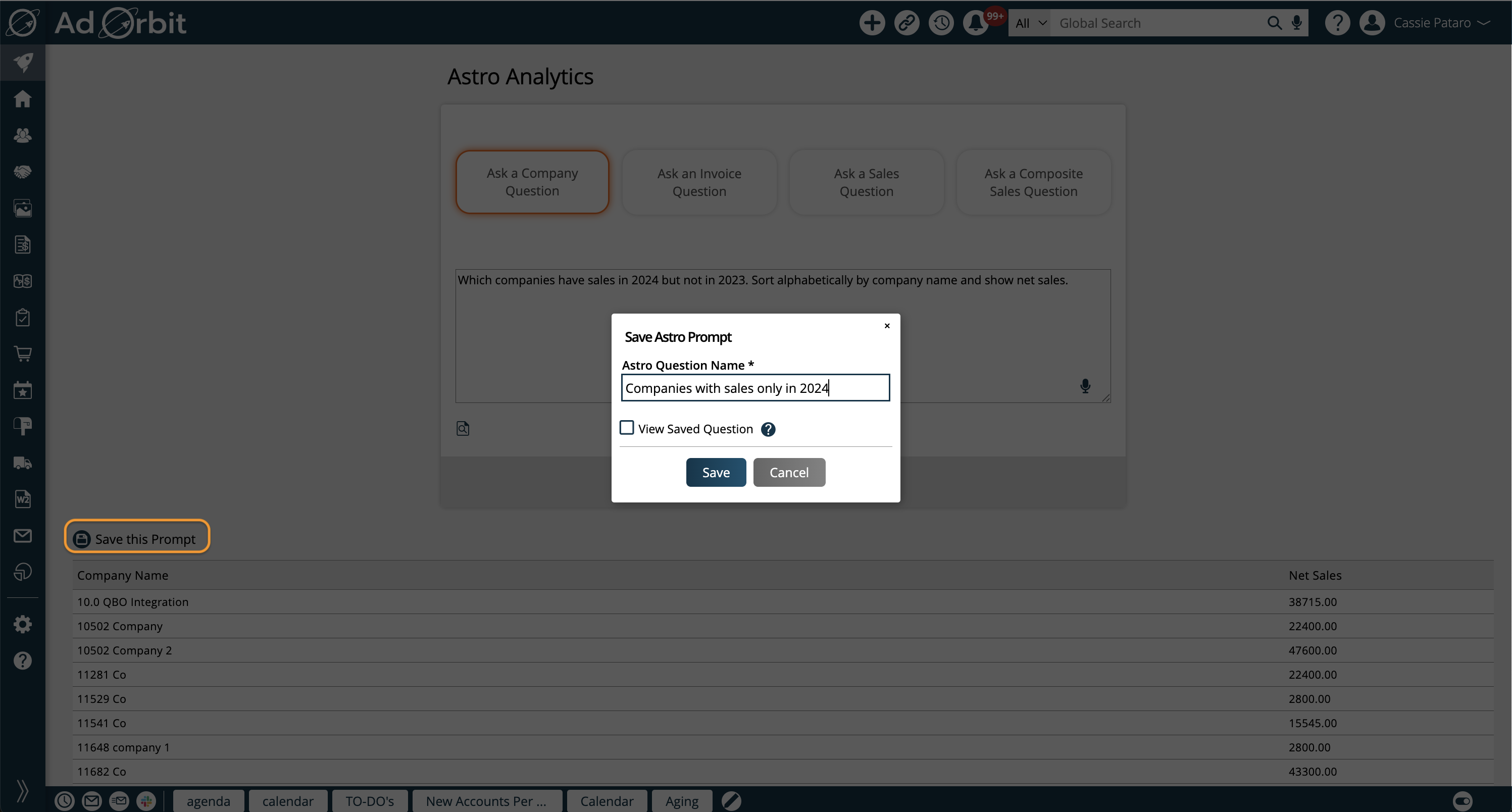Click the first envelope icon in bottom bar
This screenshot has width=1512, height=812.
pyautogui.click(x=91, y=801)
